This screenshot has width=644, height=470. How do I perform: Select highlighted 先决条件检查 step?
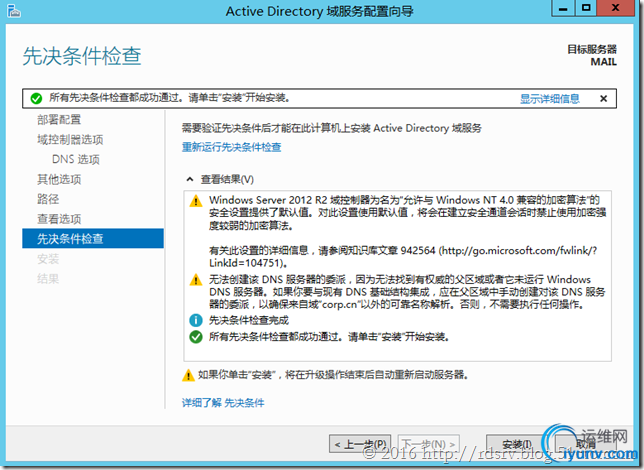(x=93, y=239)
